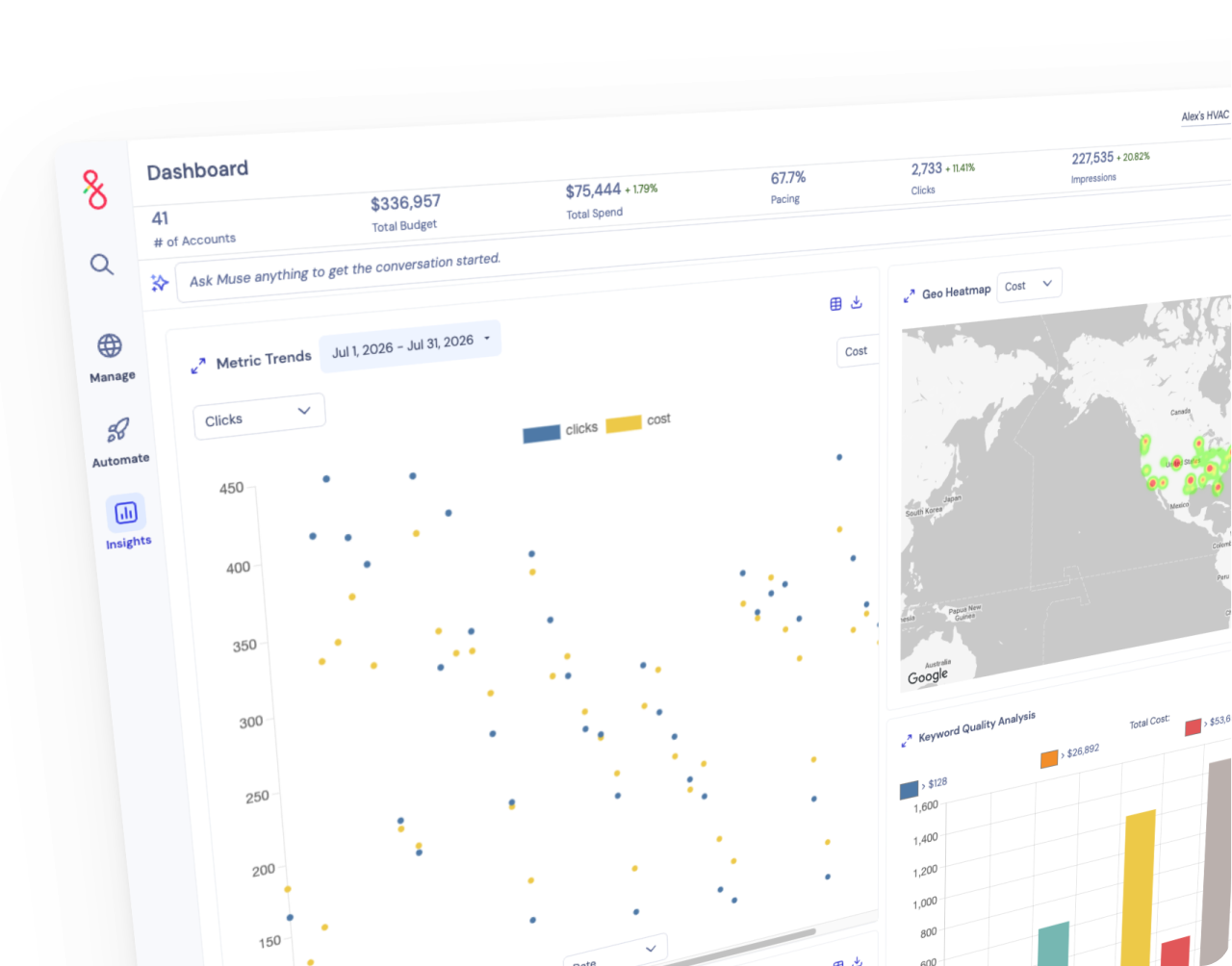Click the Google logo link on map
This screenshot has height=966, width=1232.
[928, 676]
